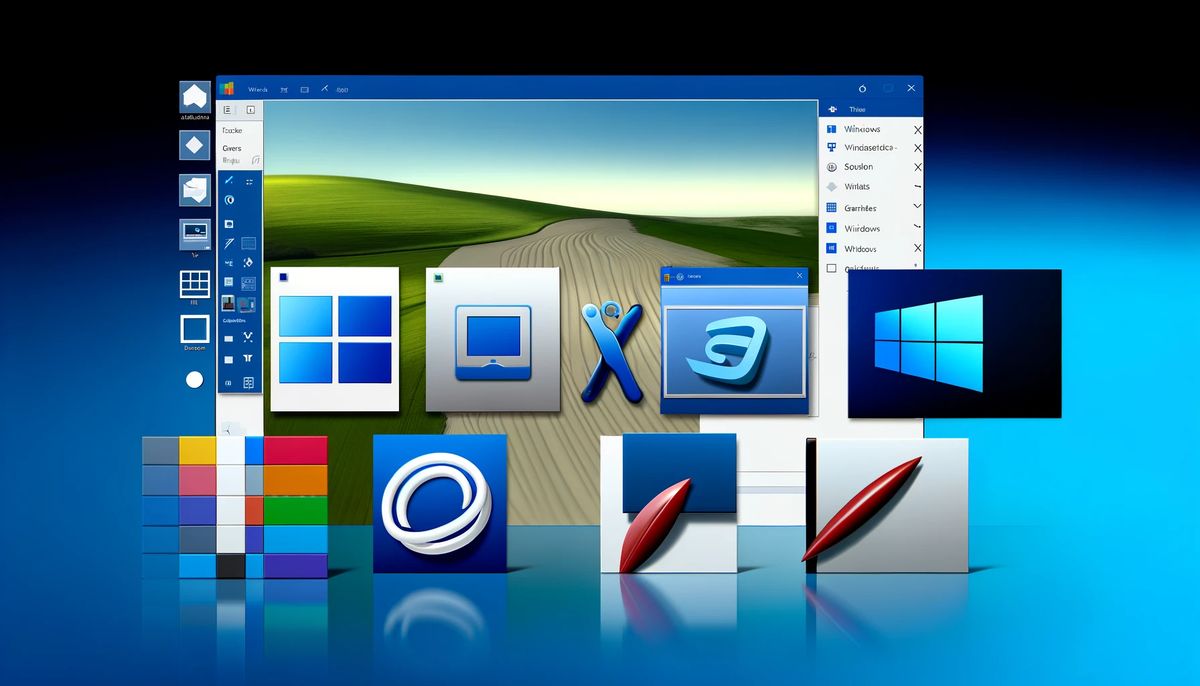Screen dimensions: 1200x686
Task: Open the gray tile showing a blue monitor
Action: coord(493,339)
